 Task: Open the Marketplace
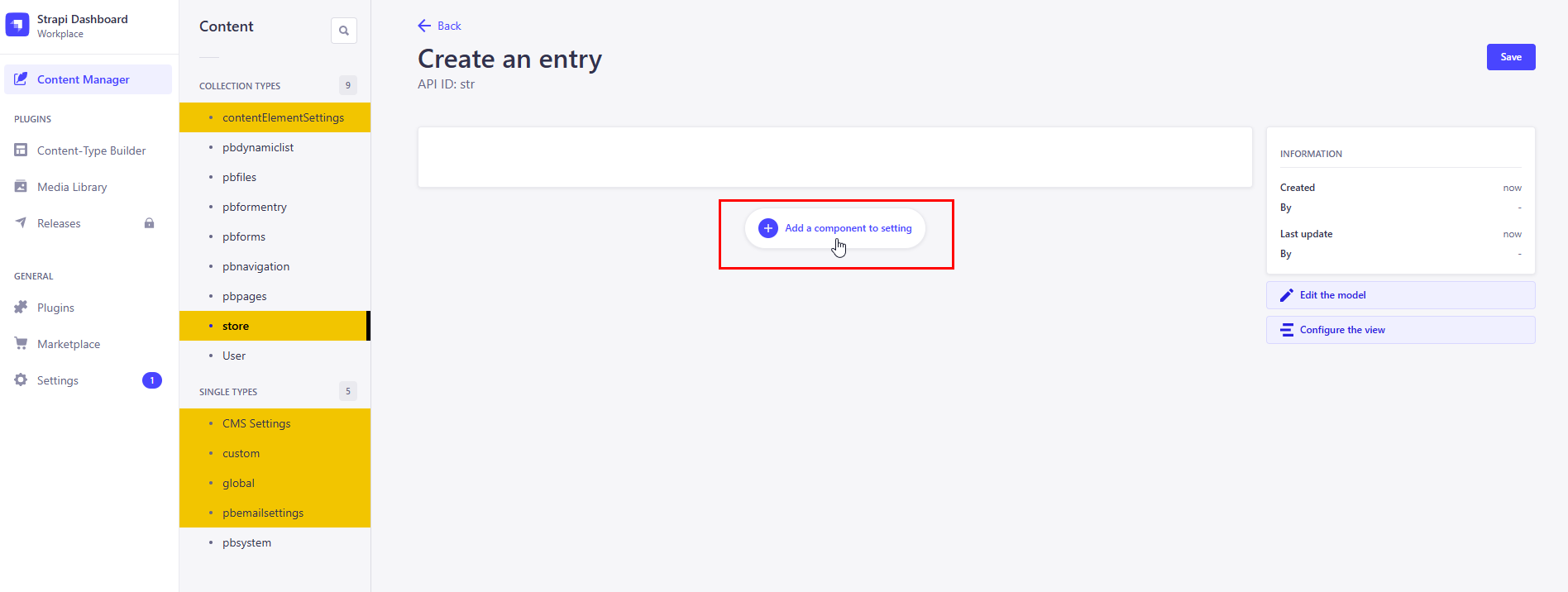click(69, 343)
